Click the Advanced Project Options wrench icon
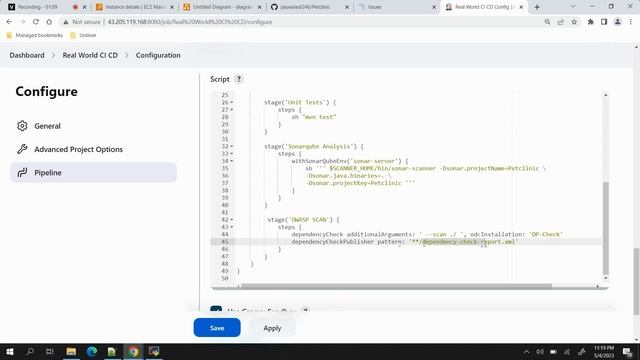The image size is (640, 360). pyautogui.click(x=22, y=149)
